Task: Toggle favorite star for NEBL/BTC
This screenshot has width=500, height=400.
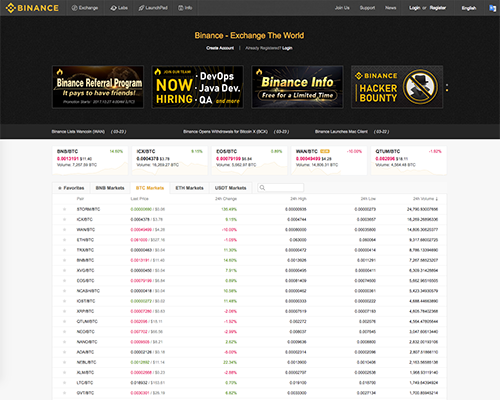Action: pyautogui.click(x=64, y=362)
